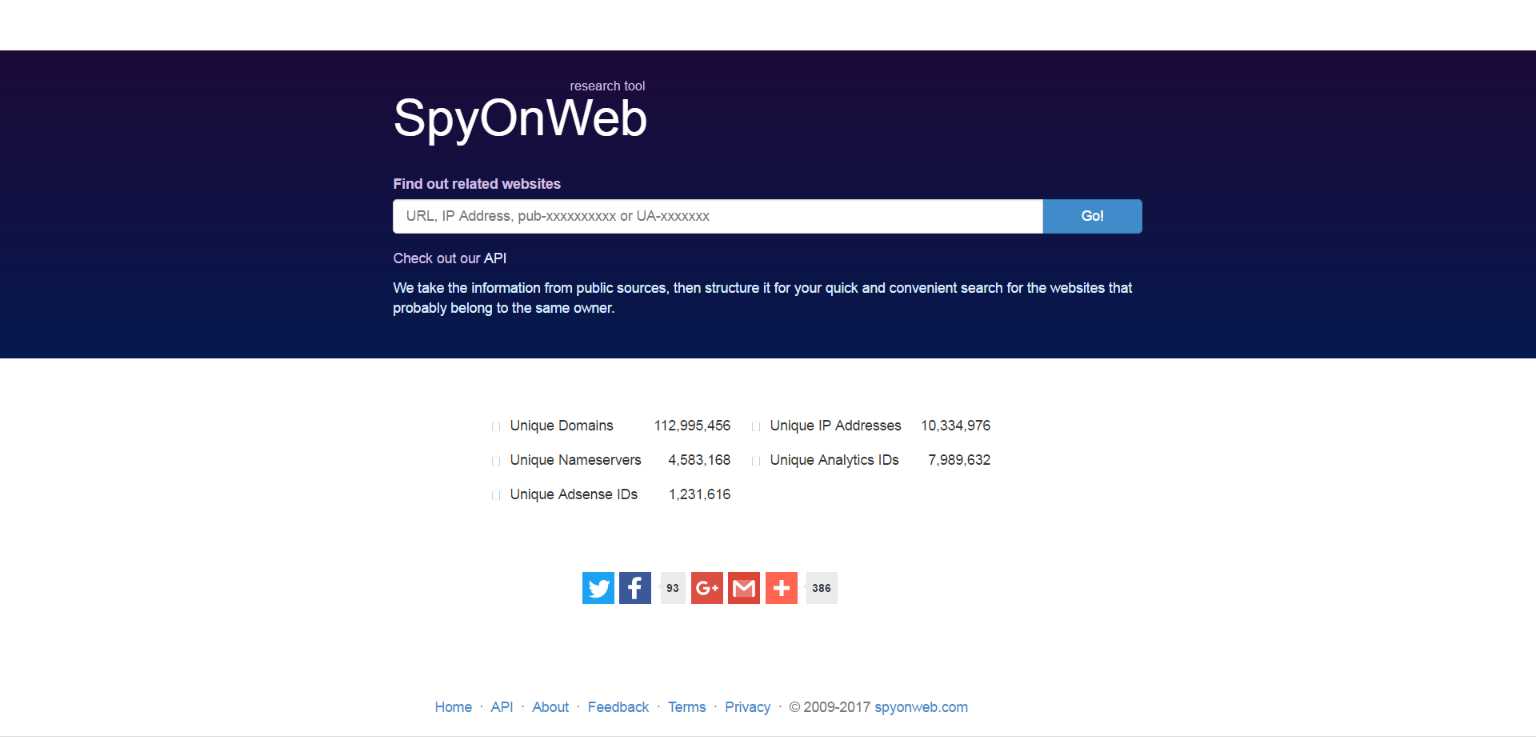Viewport: 1536px width, 737px height.
Task: Share the page on Twitter
Action: (x=598, y=588)
